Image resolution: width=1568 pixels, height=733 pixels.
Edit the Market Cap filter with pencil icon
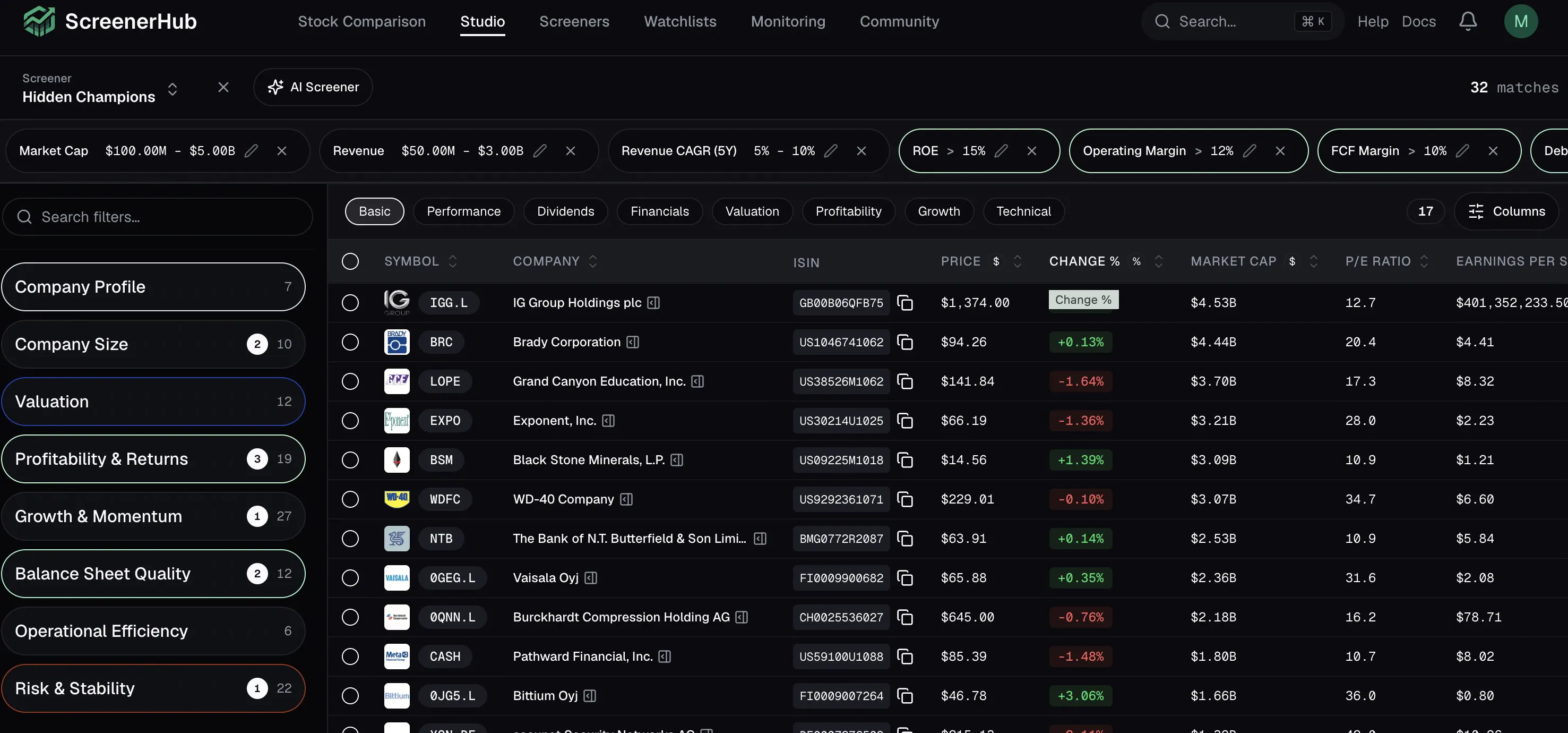click(x=251, y=150)
